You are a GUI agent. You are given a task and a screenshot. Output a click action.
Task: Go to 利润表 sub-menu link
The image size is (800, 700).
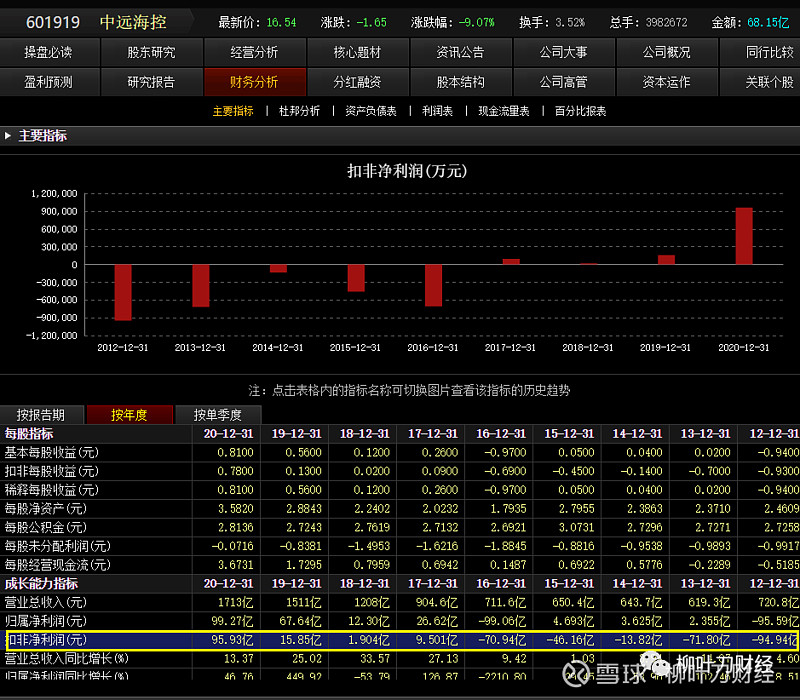[437, 111]
